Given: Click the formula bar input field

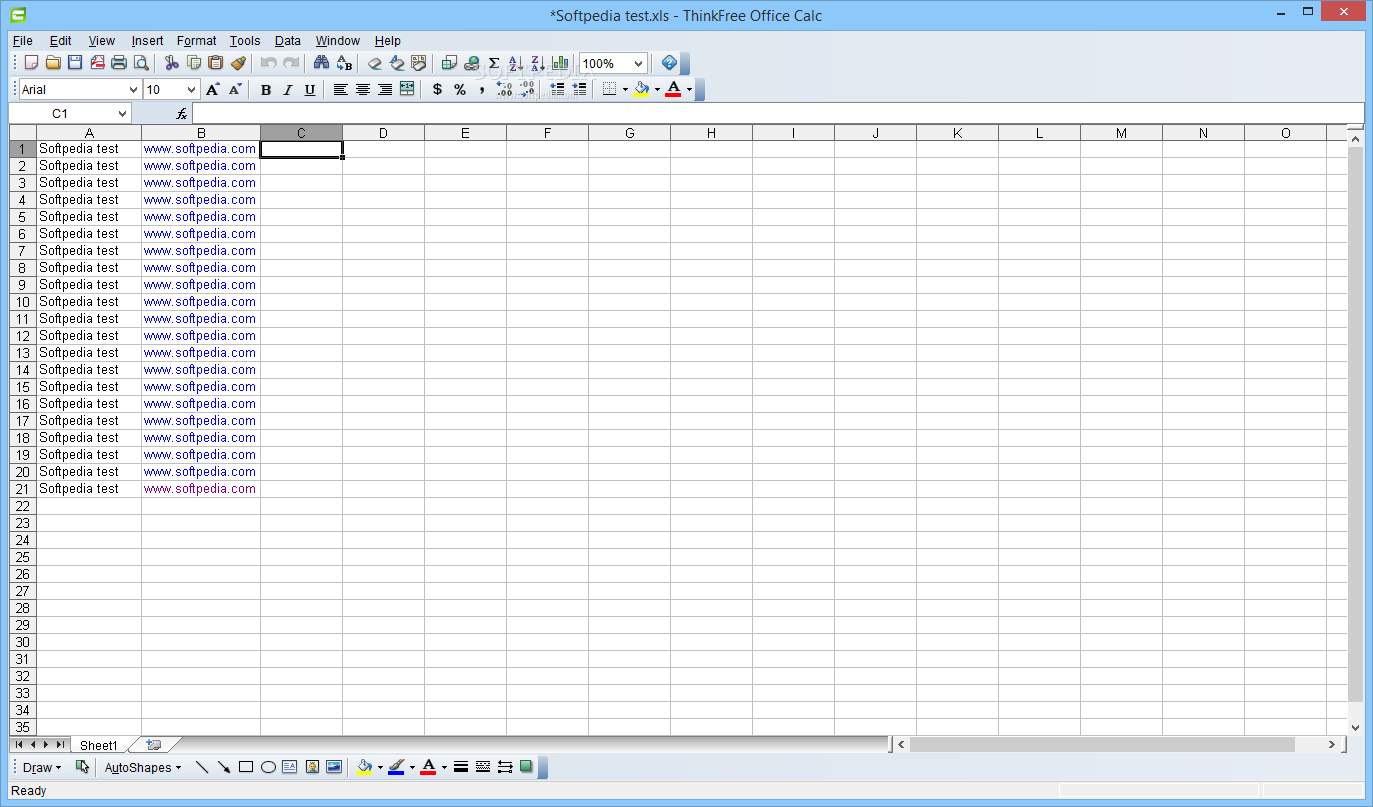Looking at the screenshot, I should pyautogui.click(x=777, y=114).
